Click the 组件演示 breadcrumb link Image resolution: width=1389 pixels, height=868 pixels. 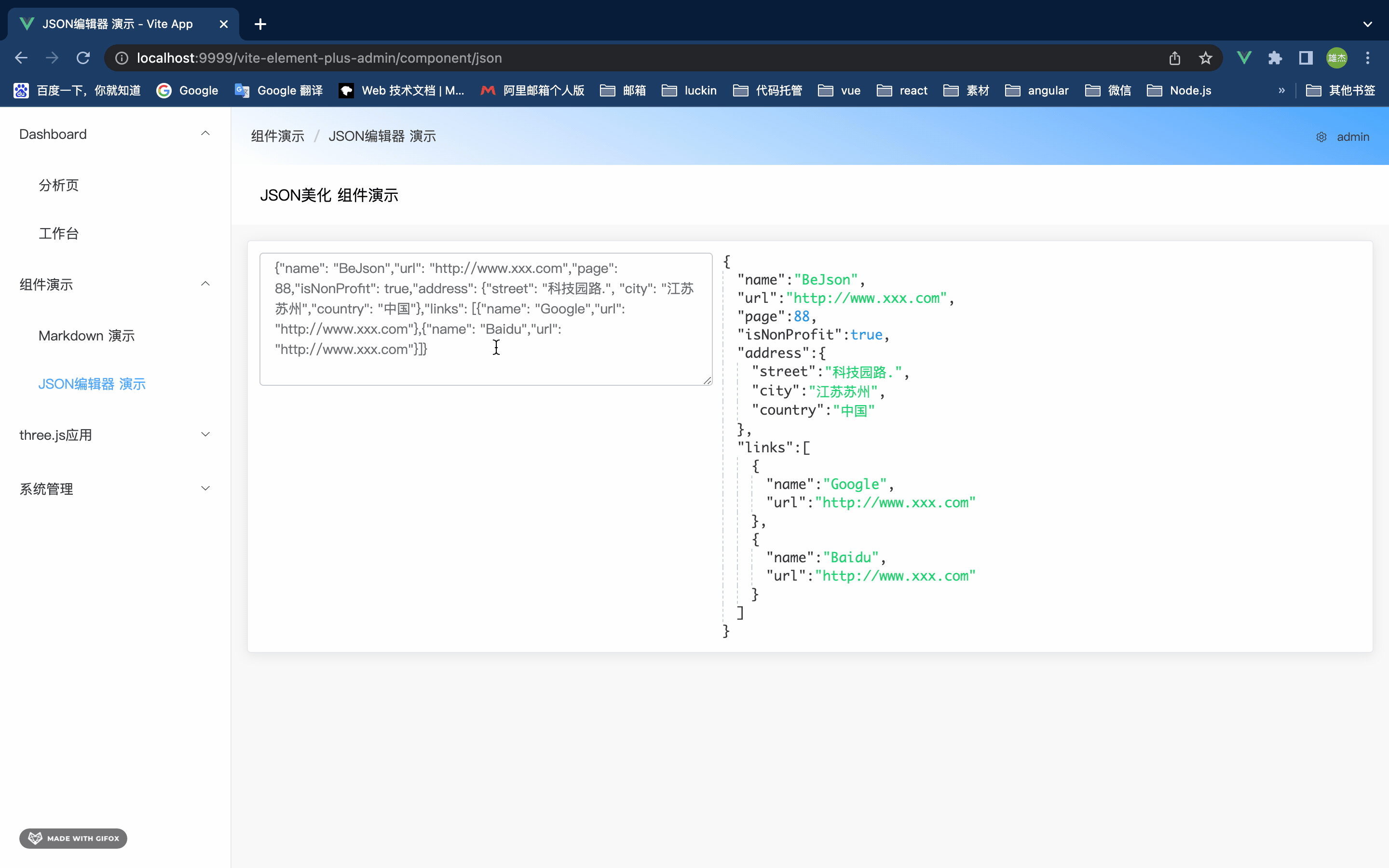278,136
